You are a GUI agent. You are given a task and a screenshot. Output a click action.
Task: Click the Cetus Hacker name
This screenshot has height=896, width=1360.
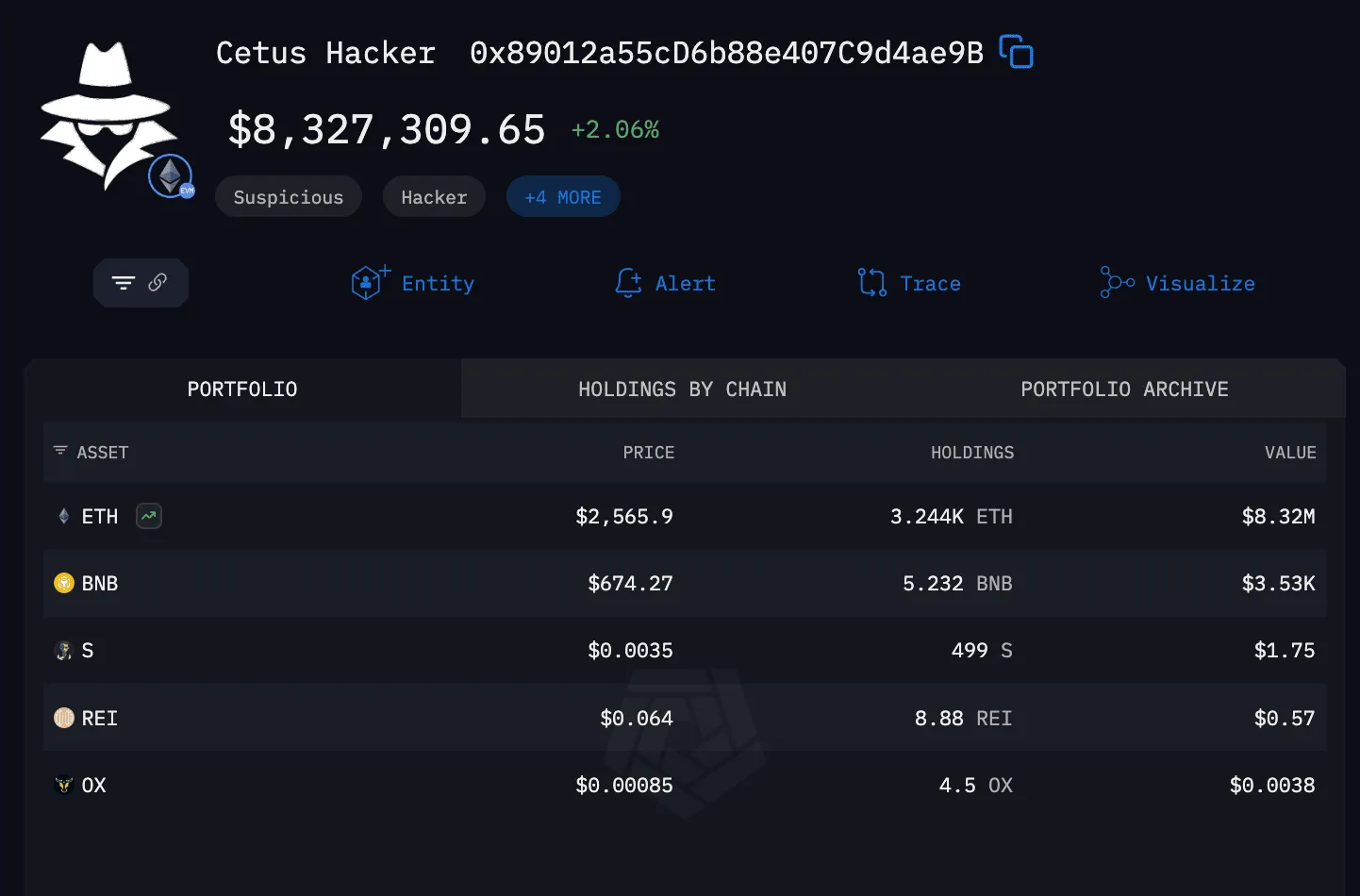(325, 53)
